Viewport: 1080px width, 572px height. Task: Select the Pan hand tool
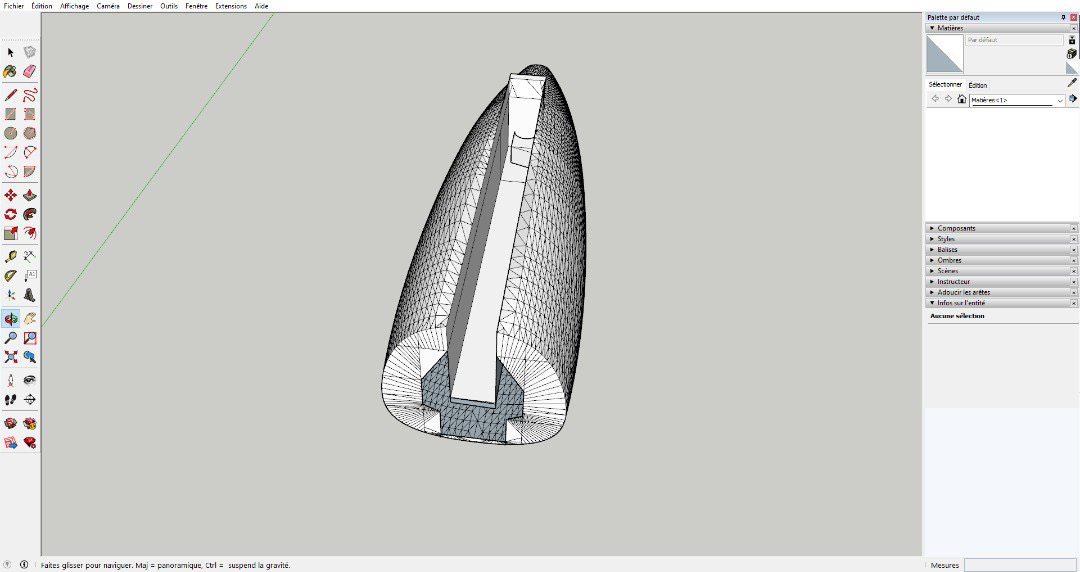pyautogui.click(x=30, y=319)
